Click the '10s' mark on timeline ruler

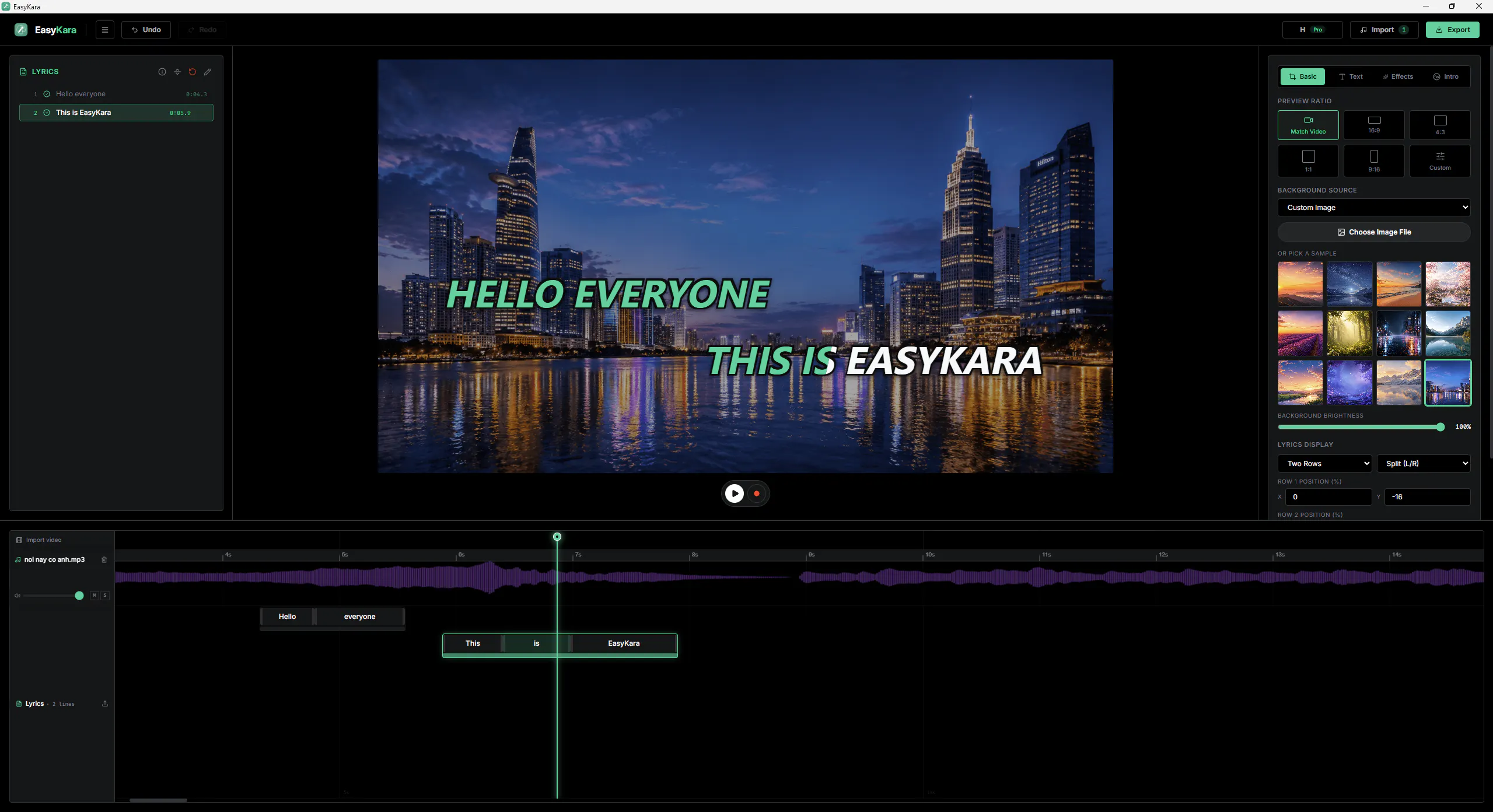(930, 555)
